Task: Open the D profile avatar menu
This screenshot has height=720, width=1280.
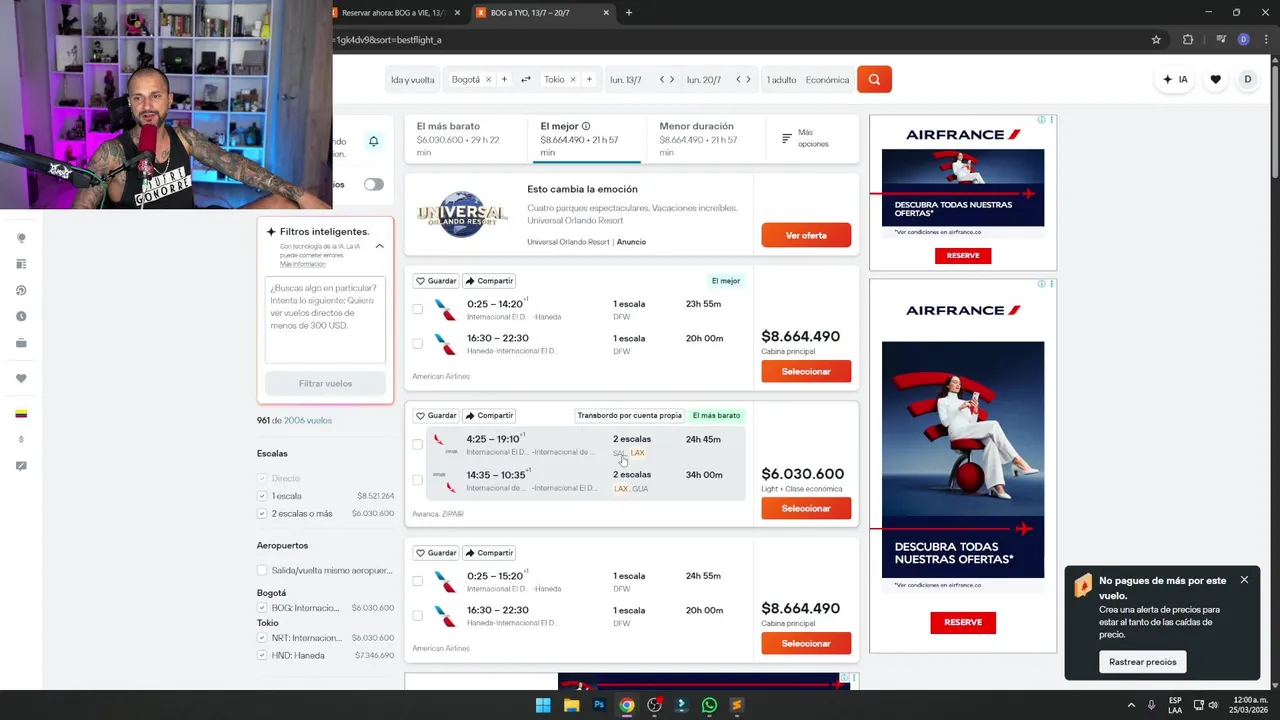Action: [1247, 79]
